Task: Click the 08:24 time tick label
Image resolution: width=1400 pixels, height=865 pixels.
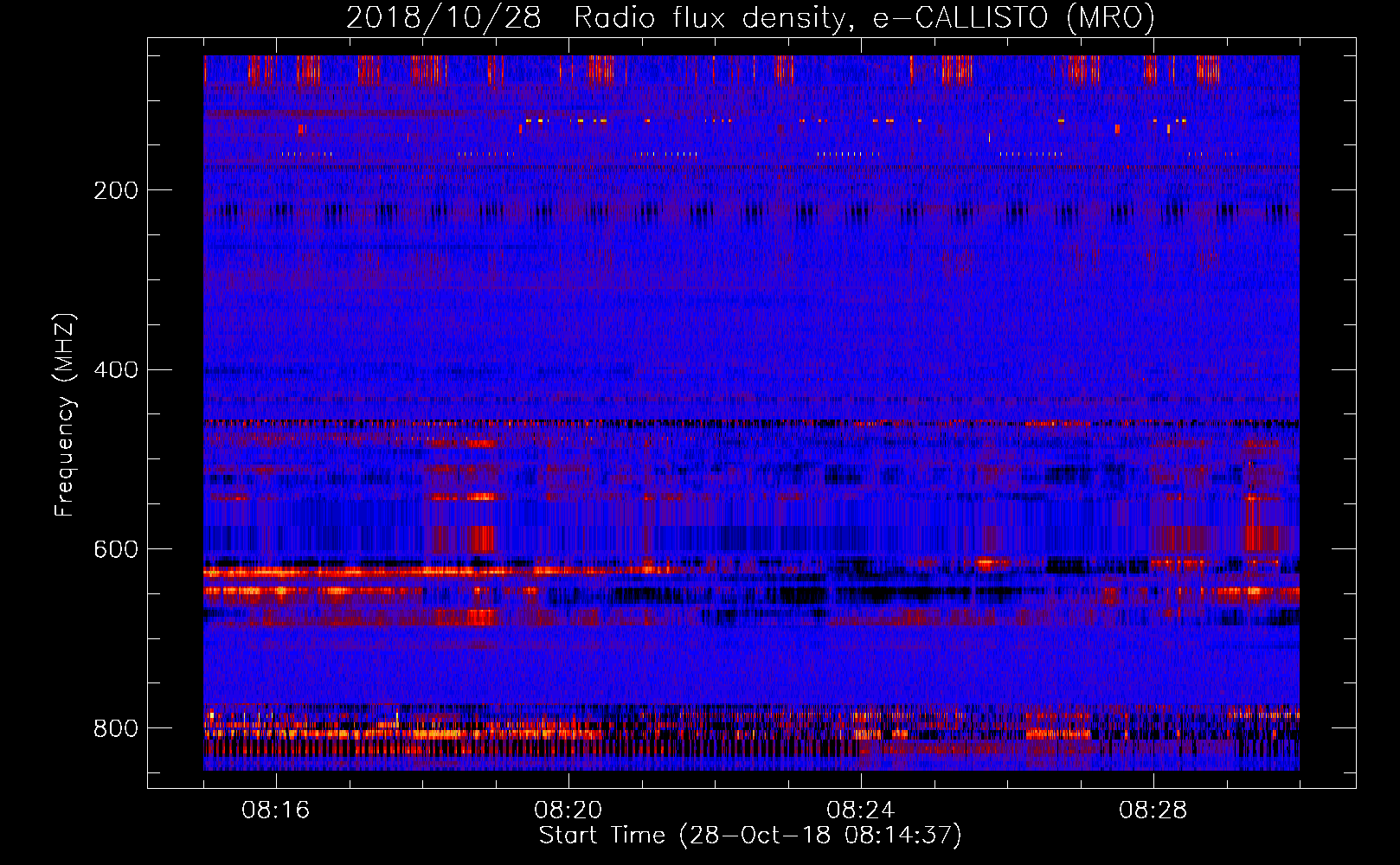Action: 861,811
